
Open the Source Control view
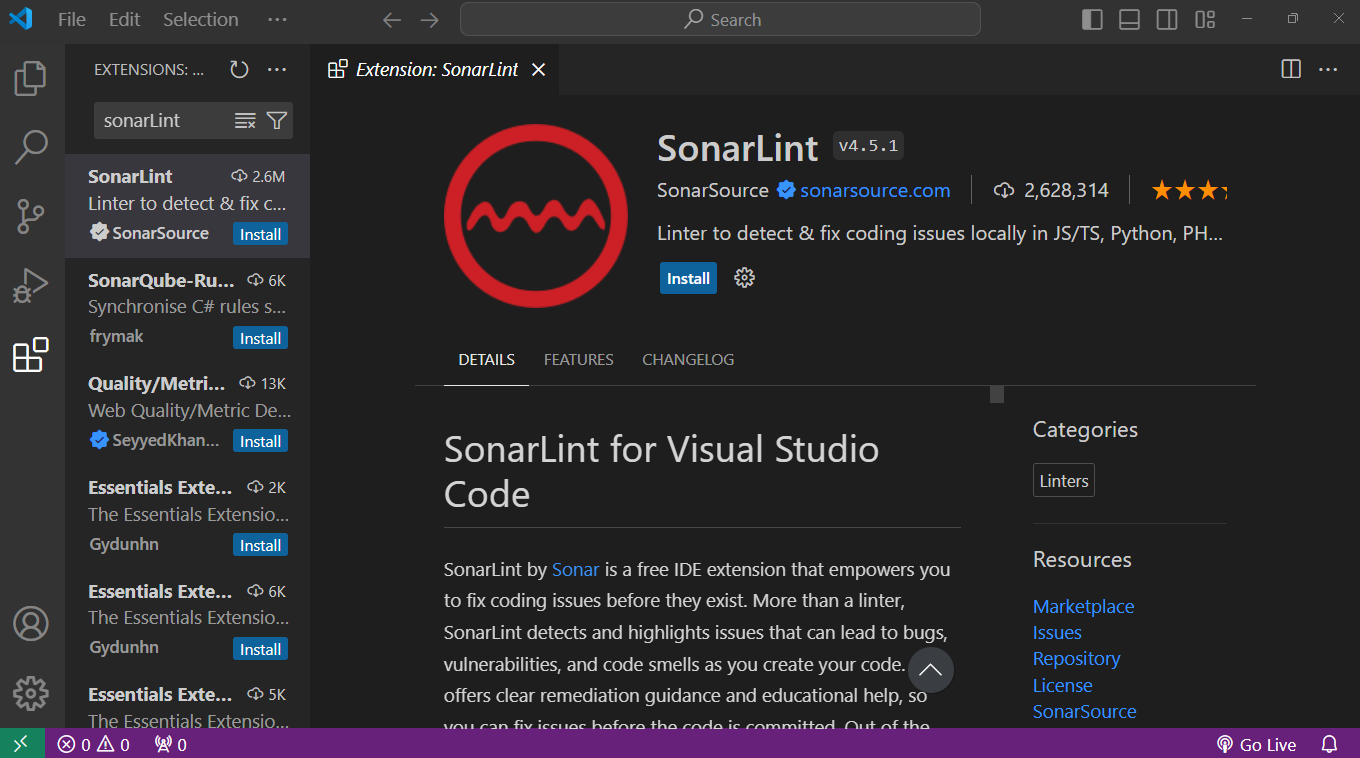pyautogui.click(x=30, y=216)
